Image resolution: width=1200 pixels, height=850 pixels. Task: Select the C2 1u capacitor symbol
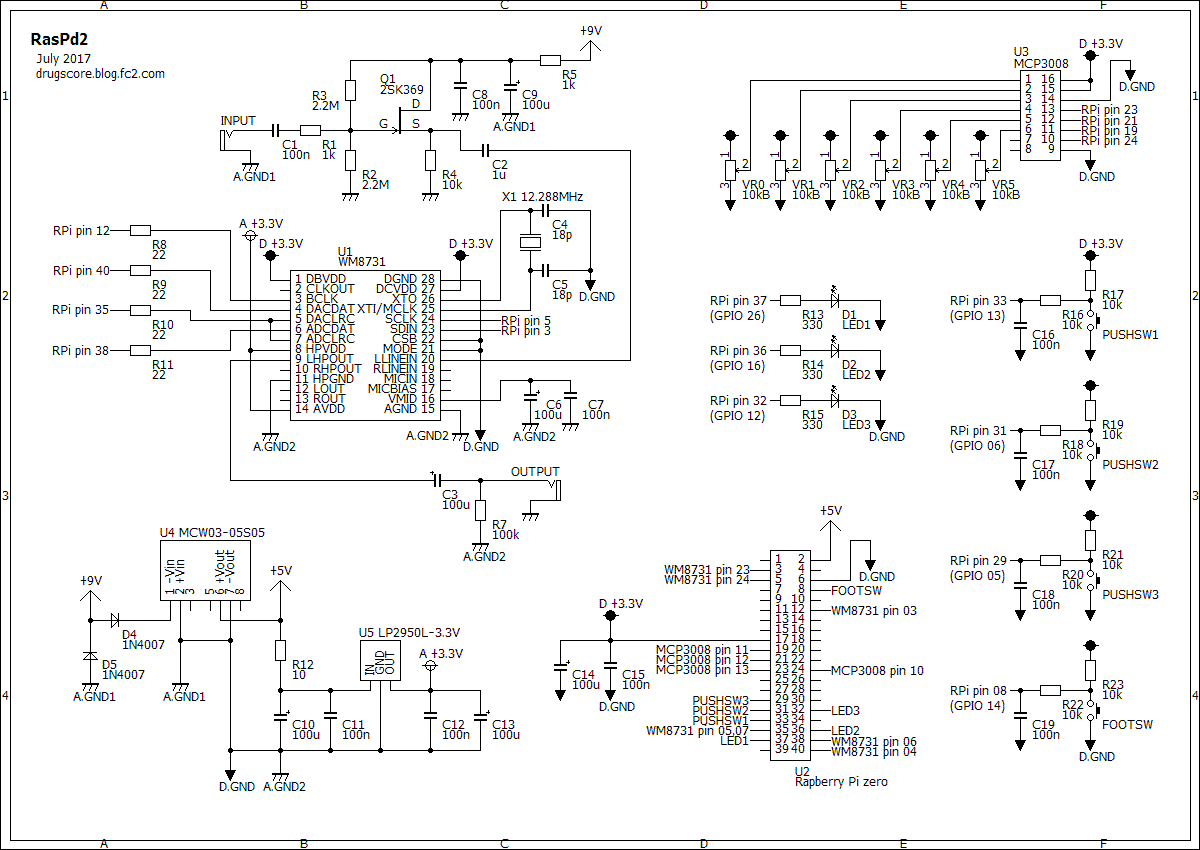tap(485, 150)
